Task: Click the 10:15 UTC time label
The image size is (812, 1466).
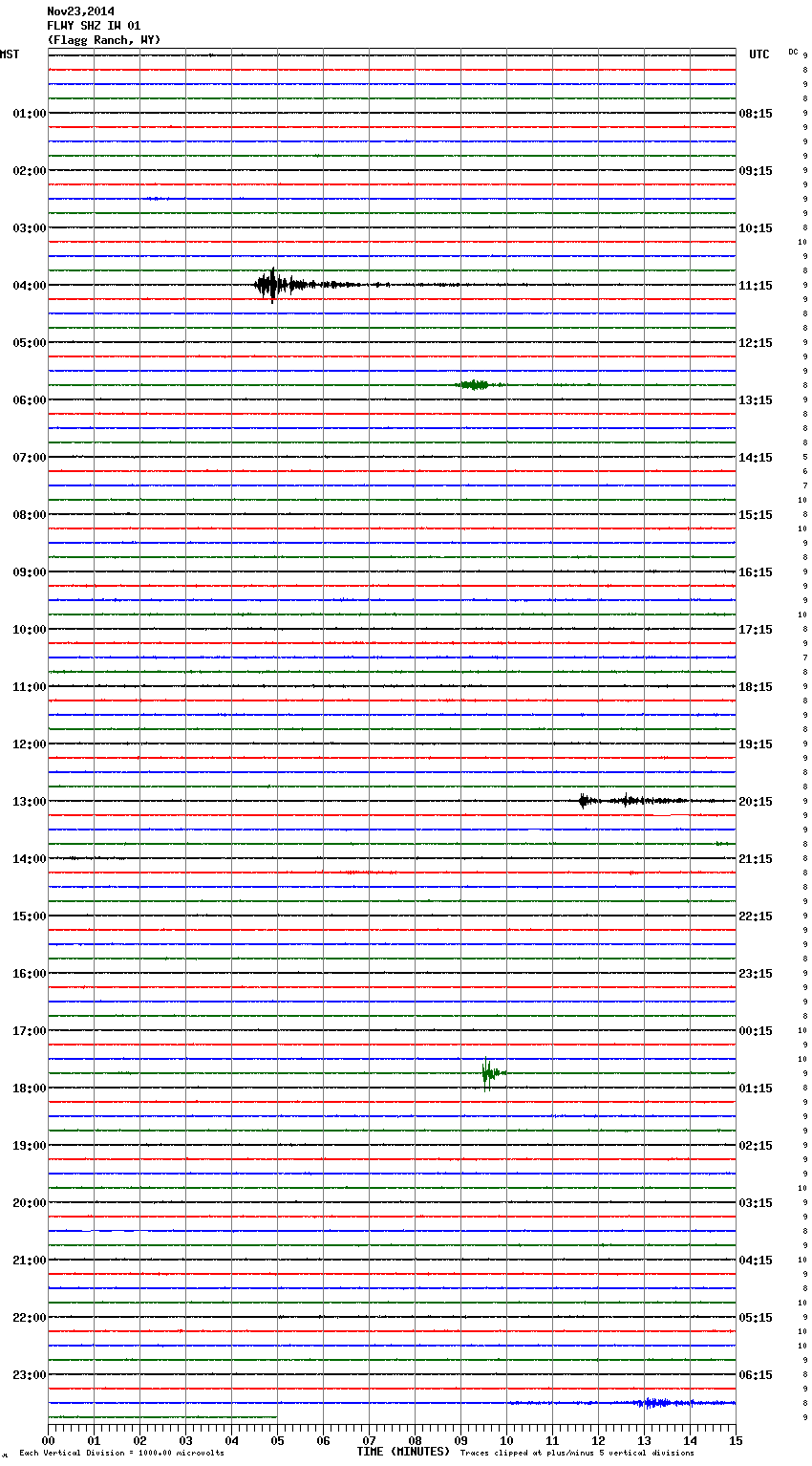Action: point(756,228)
